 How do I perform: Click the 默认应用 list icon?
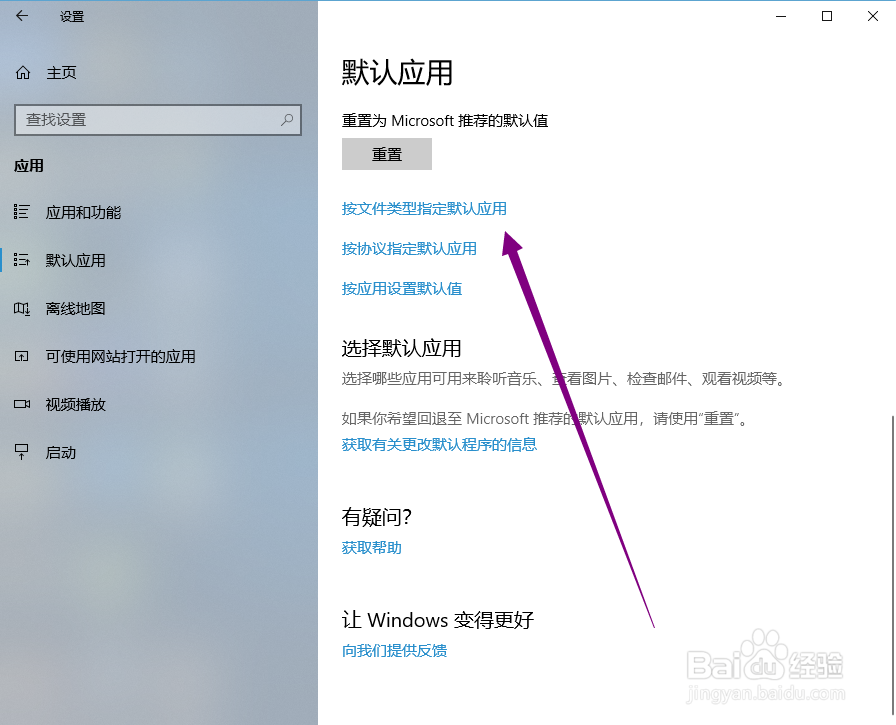[22, 260]
